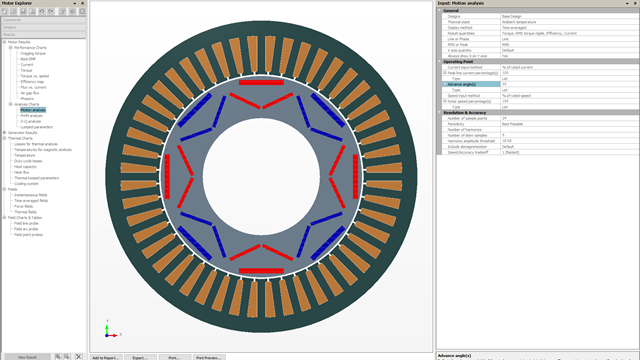The height and width of the screenshot is (360, 640).
Task: Edit the Result quantities value field
Action: tap(570, 33)
